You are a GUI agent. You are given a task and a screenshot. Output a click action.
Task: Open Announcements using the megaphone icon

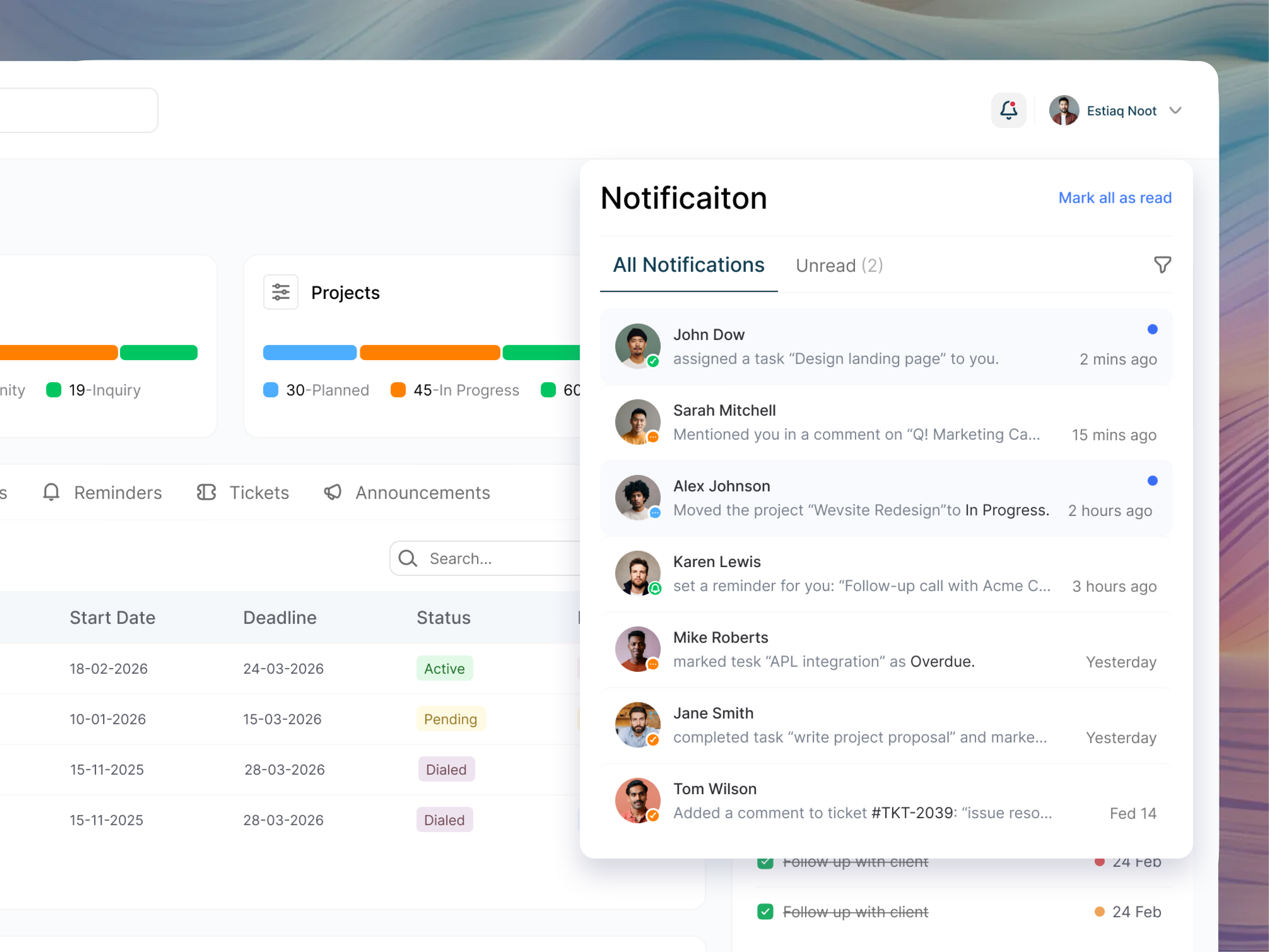pyautogui.click(x=332, y=492)
